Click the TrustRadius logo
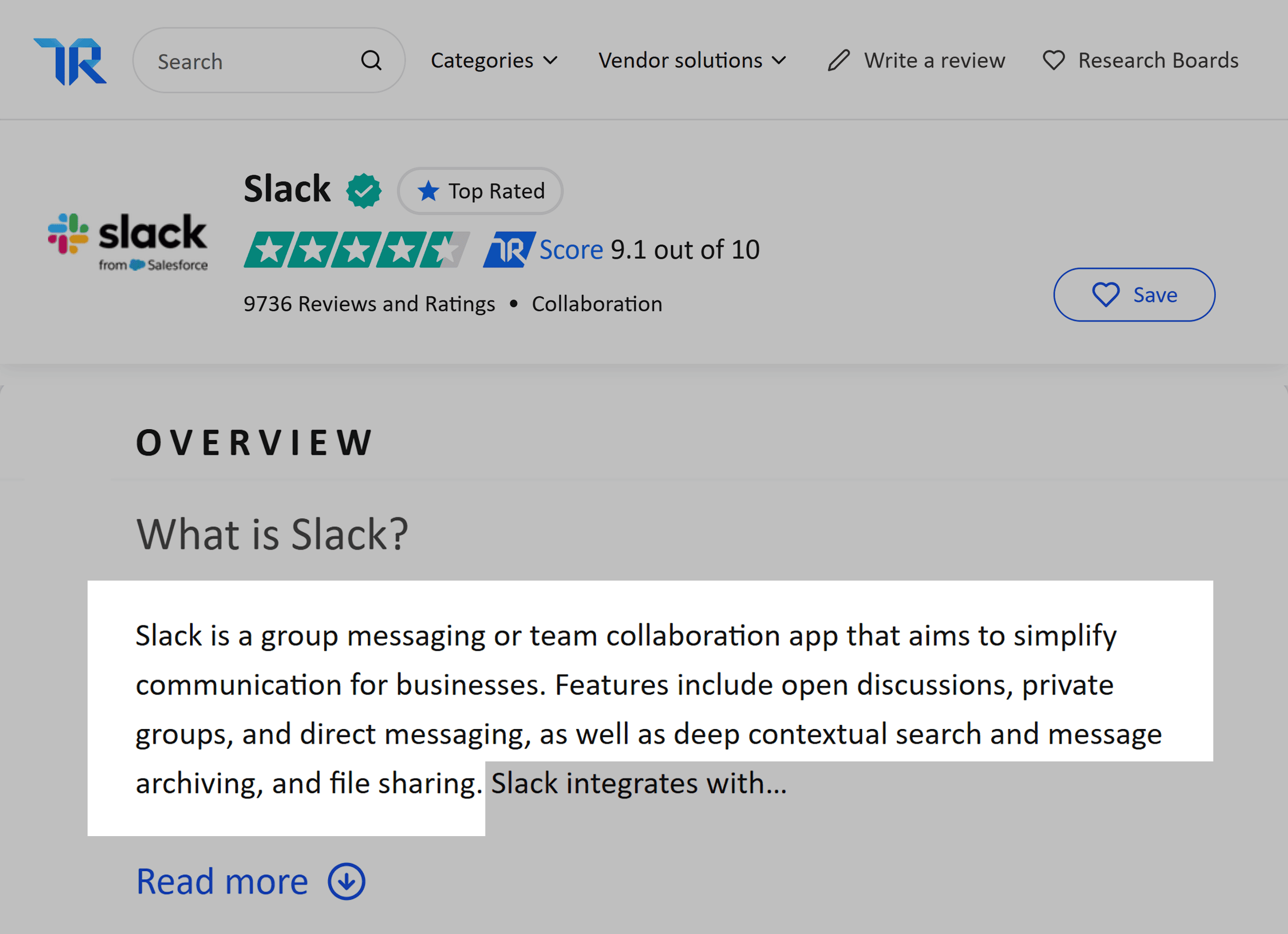1288x934 pixels. coord(70,60)
